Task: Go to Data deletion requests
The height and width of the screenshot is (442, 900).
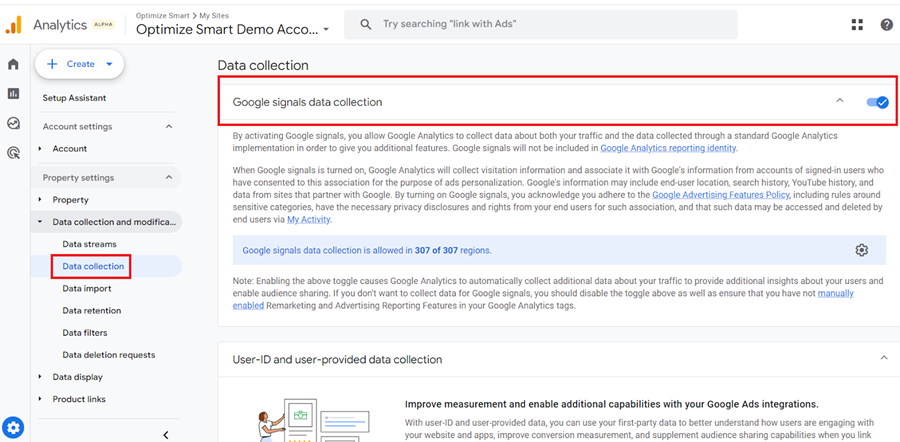Action: point(108,355)
